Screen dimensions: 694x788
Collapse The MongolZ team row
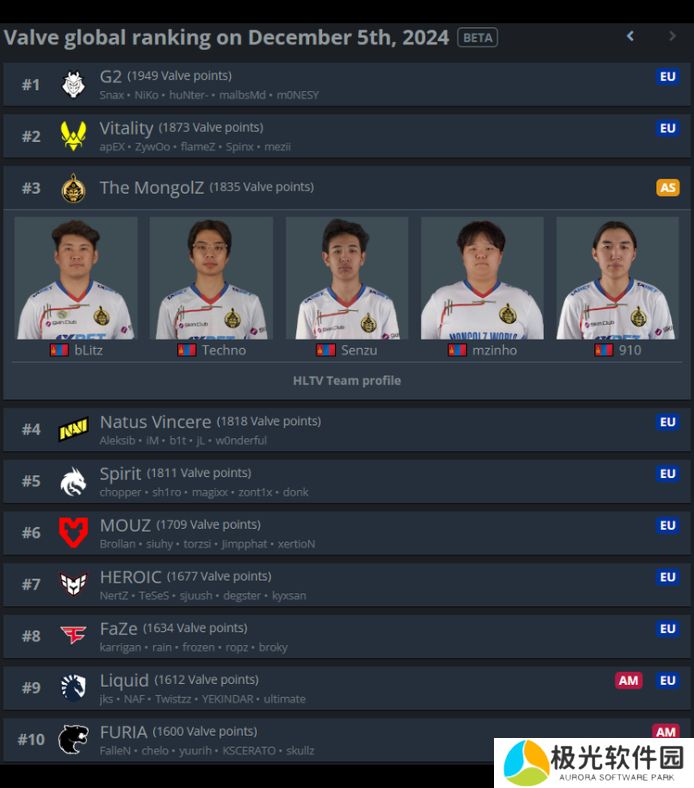347,187
